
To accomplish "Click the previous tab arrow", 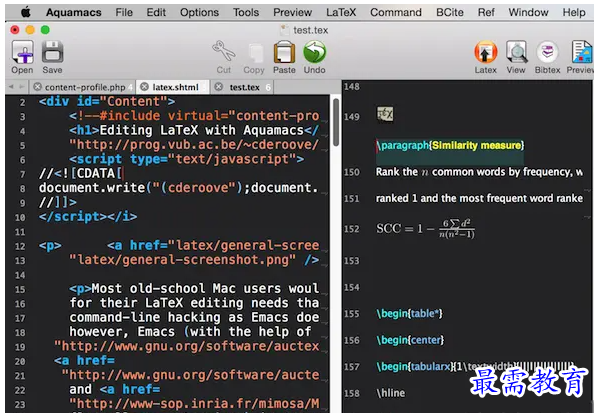I will (11, 87).
